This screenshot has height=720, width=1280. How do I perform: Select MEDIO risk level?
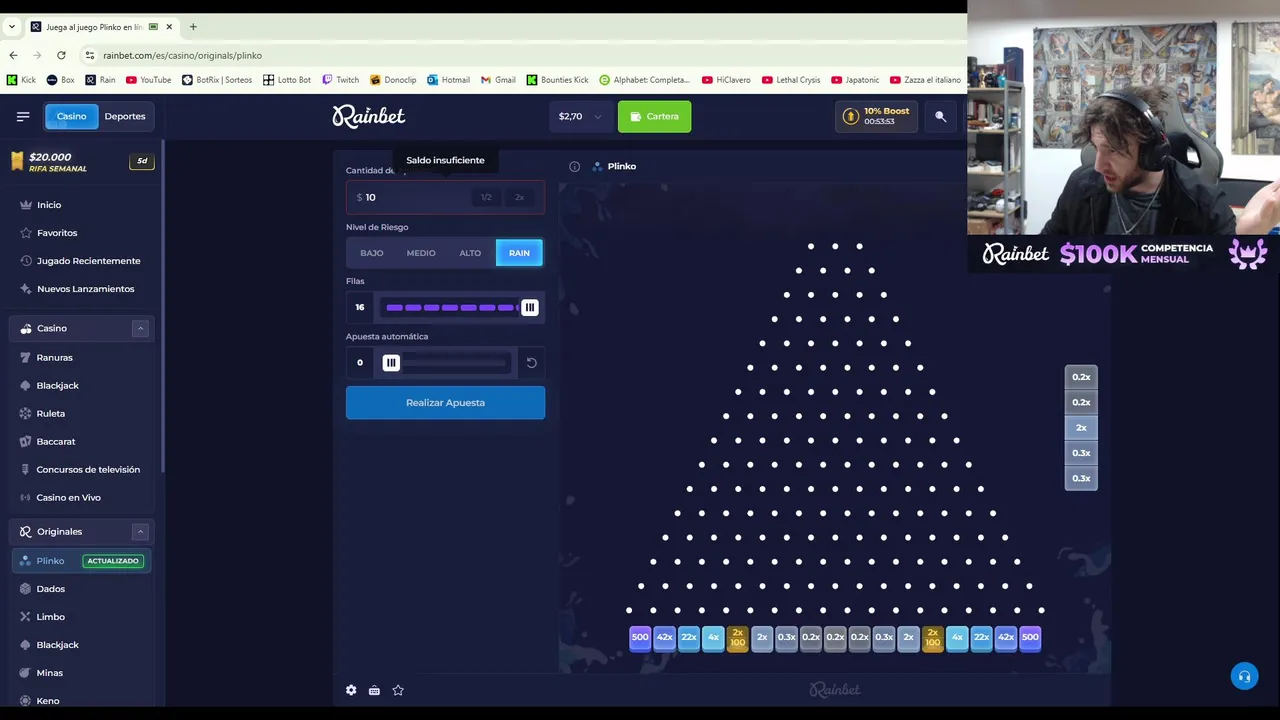click(421, 253)
